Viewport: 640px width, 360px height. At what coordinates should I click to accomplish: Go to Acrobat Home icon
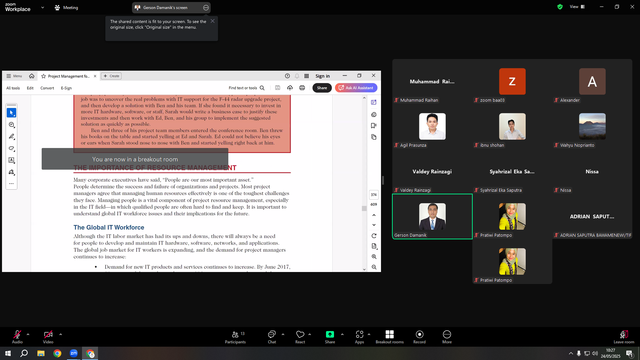click(x=31, y=76)
